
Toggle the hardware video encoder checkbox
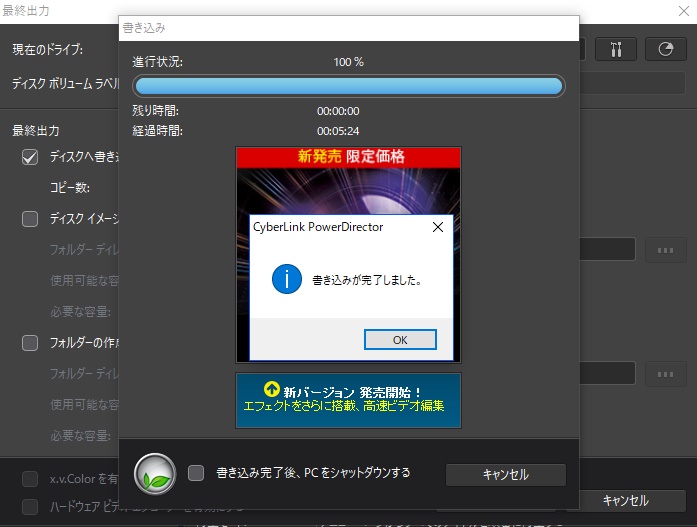coord(30,507)
